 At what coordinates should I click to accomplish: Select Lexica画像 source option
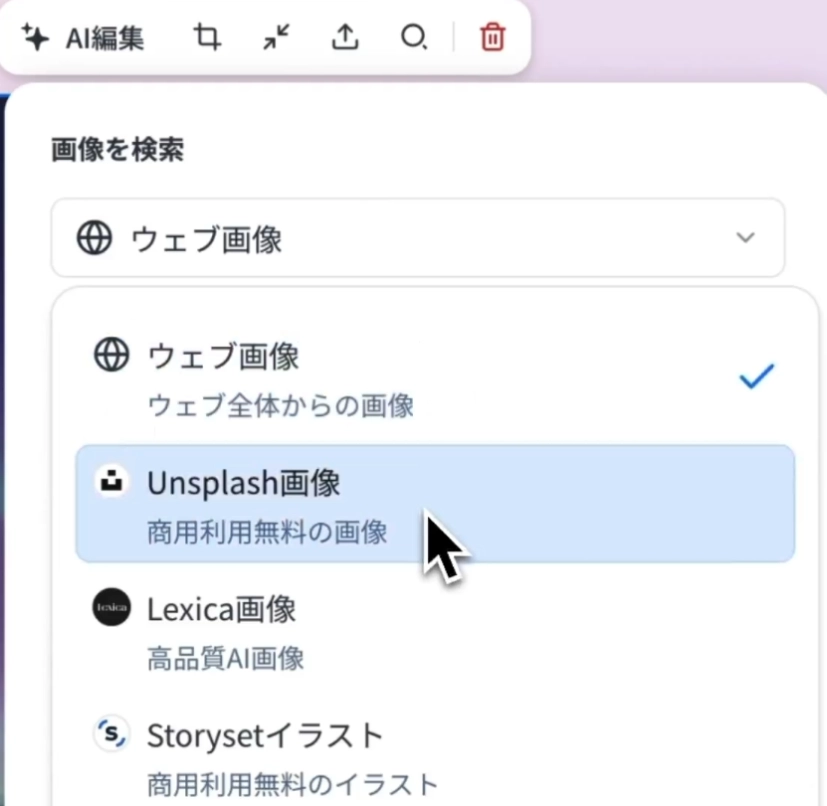click(222, 608)
